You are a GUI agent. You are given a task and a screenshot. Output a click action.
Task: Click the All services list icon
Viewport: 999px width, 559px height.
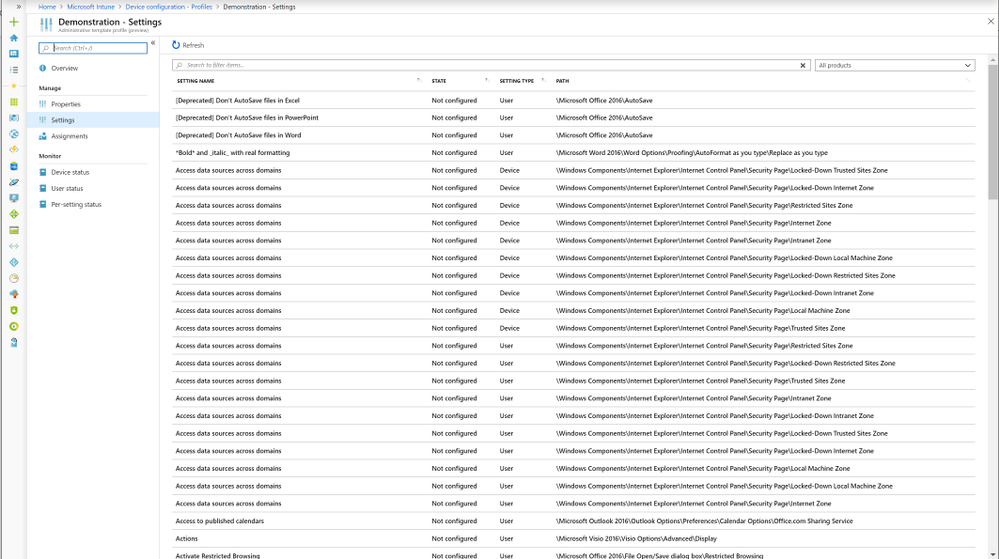(13, 70)
